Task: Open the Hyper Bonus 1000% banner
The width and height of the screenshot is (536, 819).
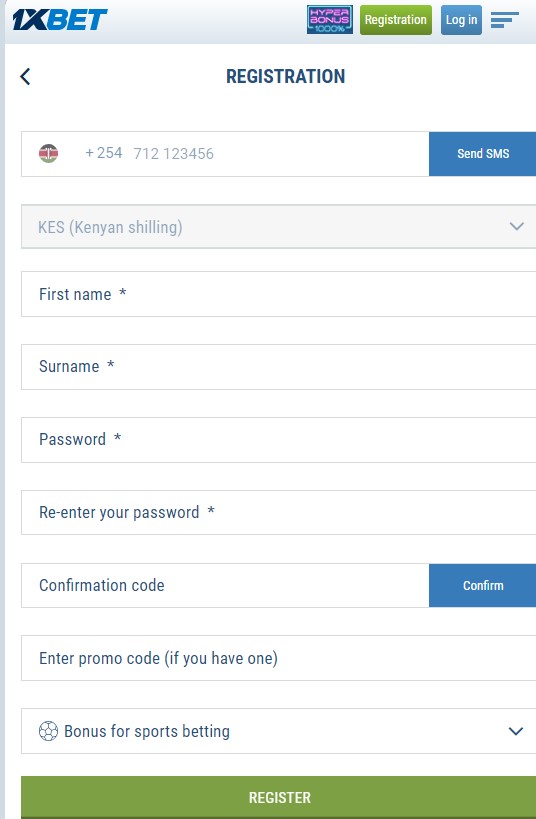Action: coord(330,20)
